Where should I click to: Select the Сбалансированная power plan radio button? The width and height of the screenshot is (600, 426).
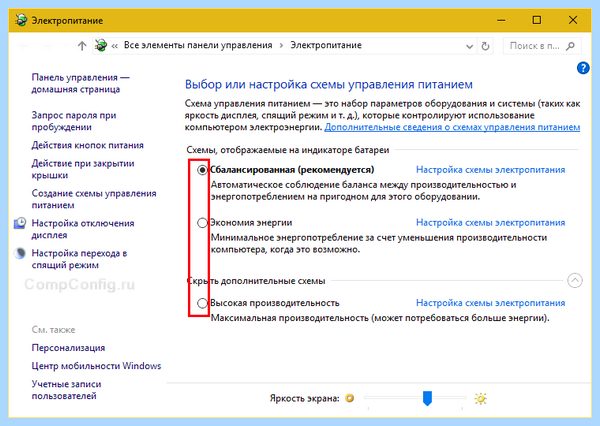[x=202, y=170]
